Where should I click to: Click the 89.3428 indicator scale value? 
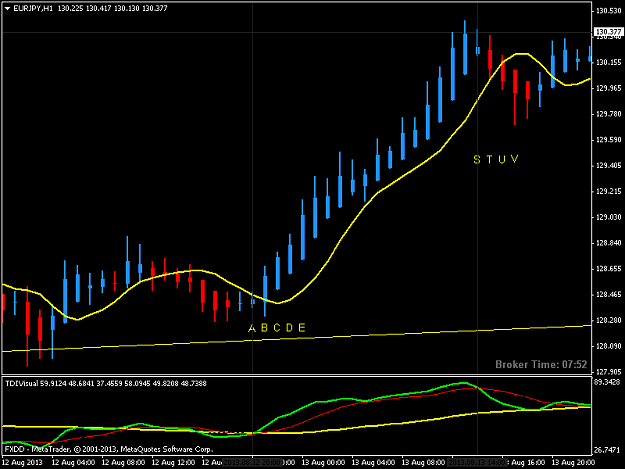tap(607, 382)
